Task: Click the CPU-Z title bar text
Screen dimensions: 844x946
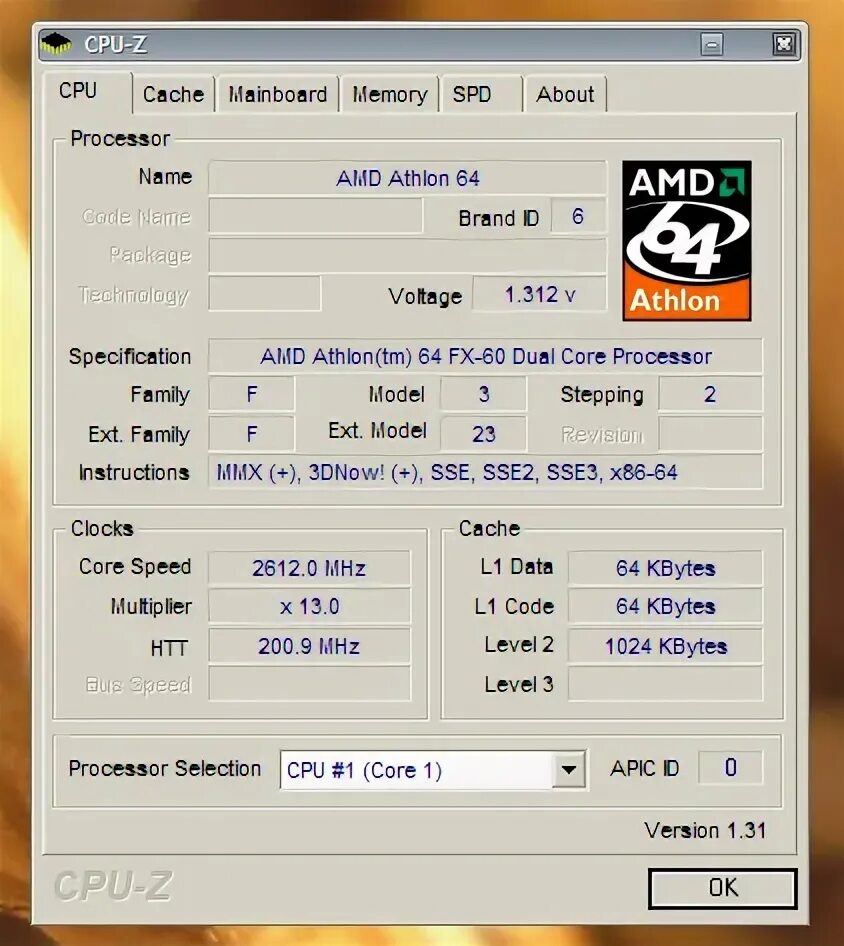Action: 115,44
